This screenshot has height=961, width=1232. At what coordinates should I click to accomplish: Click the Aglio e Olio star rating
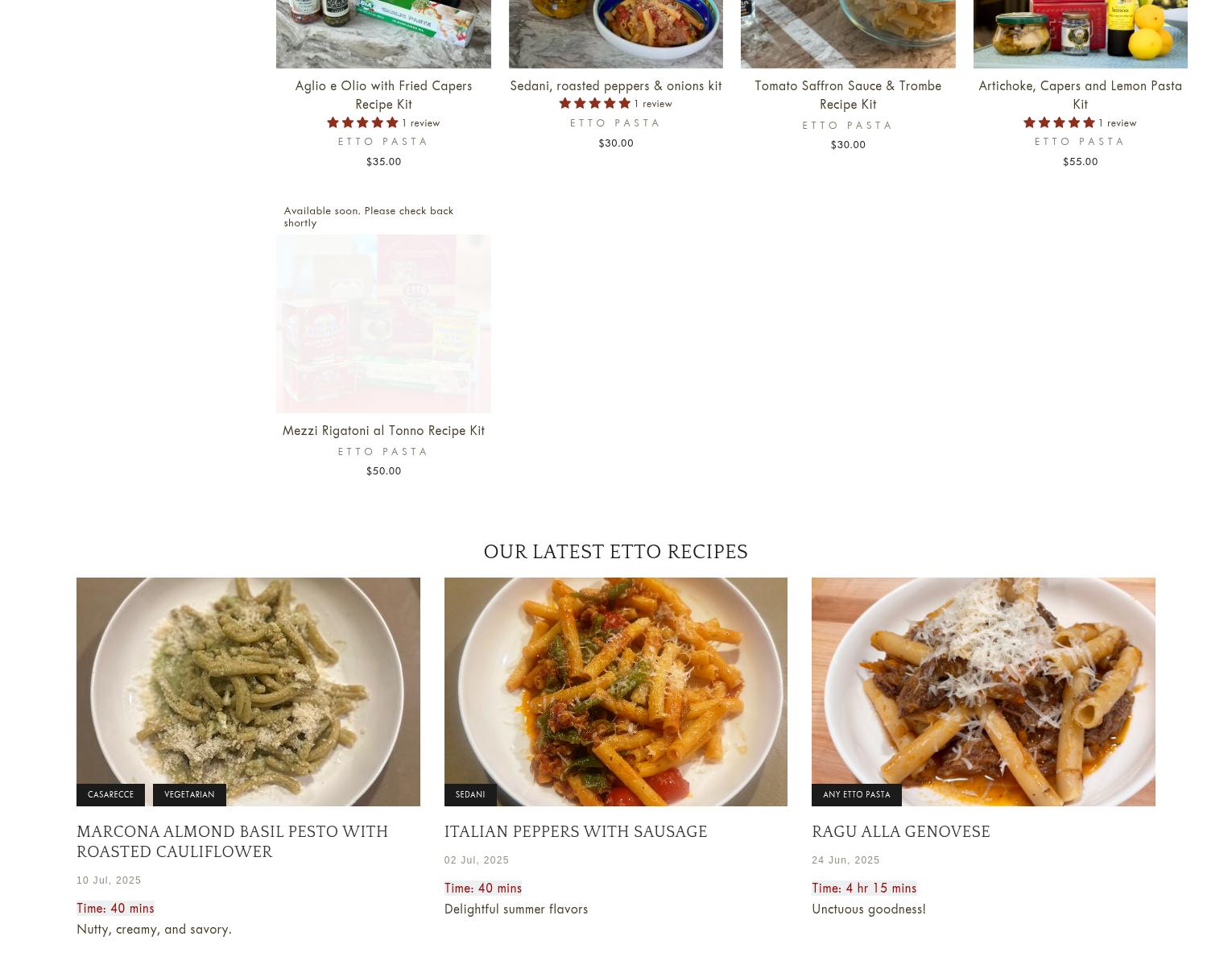(362, 123)
